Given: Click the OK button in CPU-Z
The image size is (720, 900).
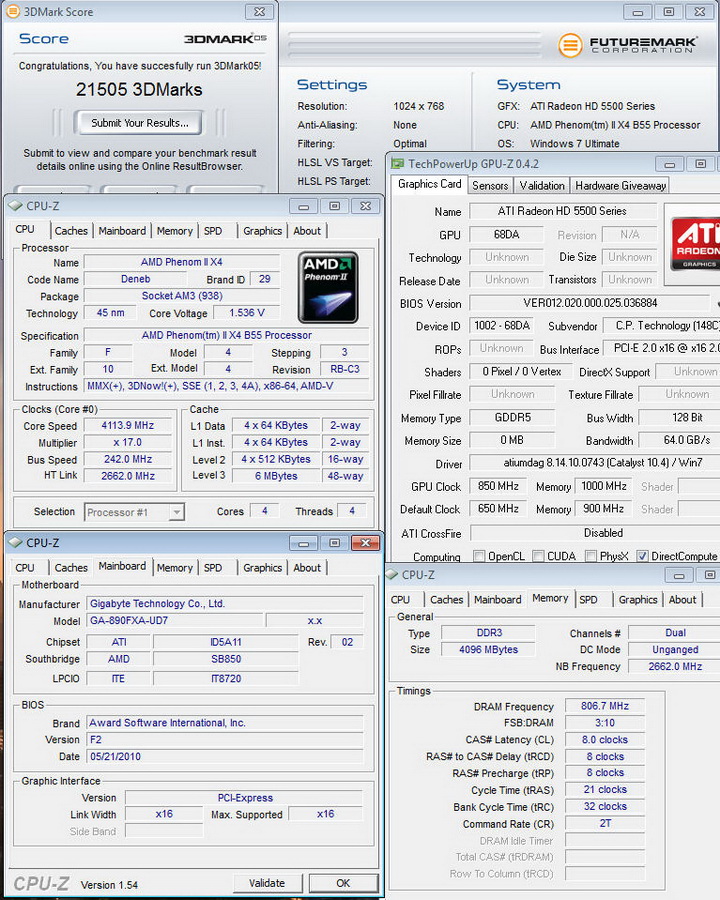Looking at the screenshot, I should coord(343,883).
